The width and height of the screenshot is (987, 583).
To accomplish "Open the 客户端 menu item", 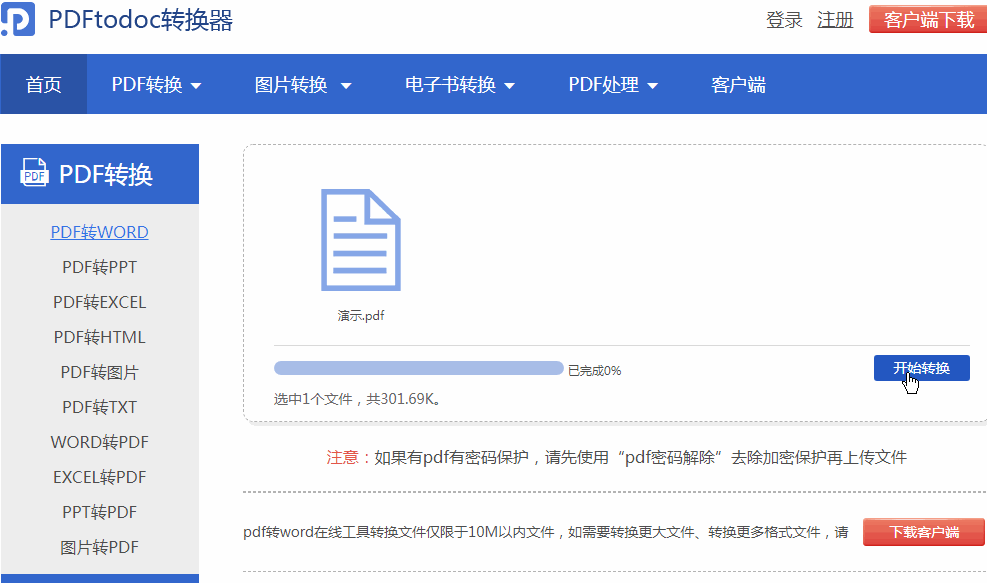I will coord(738,84).
